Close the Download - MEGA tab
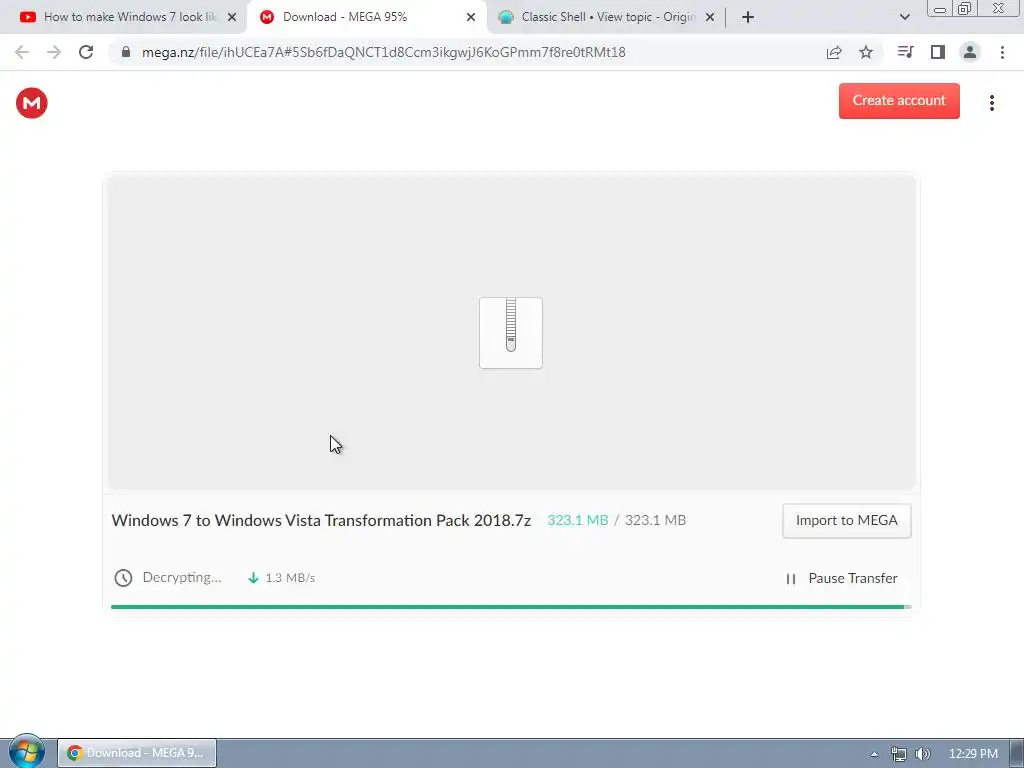This screenshot has height=768, width=1024. (471, 18)
